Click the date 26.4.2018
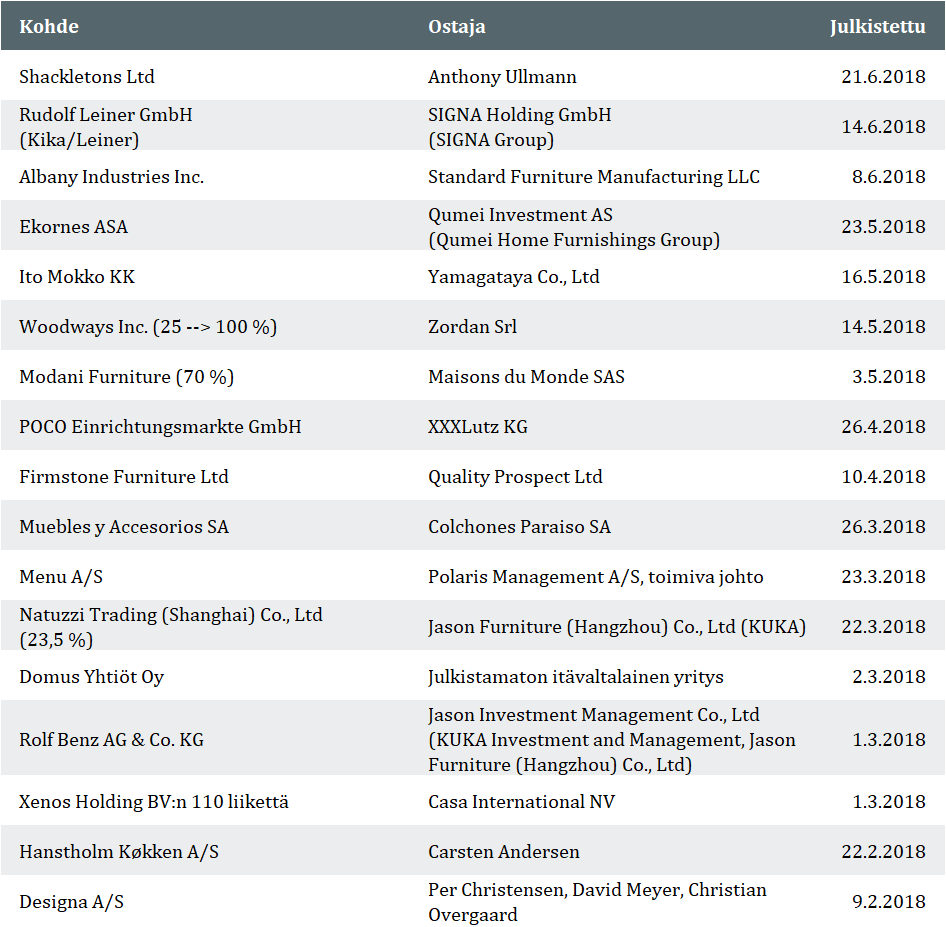Viewport: 946px width, 927px height. point(883,427)
